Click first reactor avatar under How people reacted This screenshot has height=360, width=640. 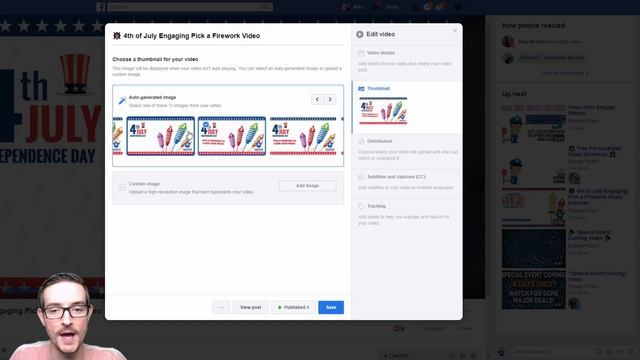[508, 42]
